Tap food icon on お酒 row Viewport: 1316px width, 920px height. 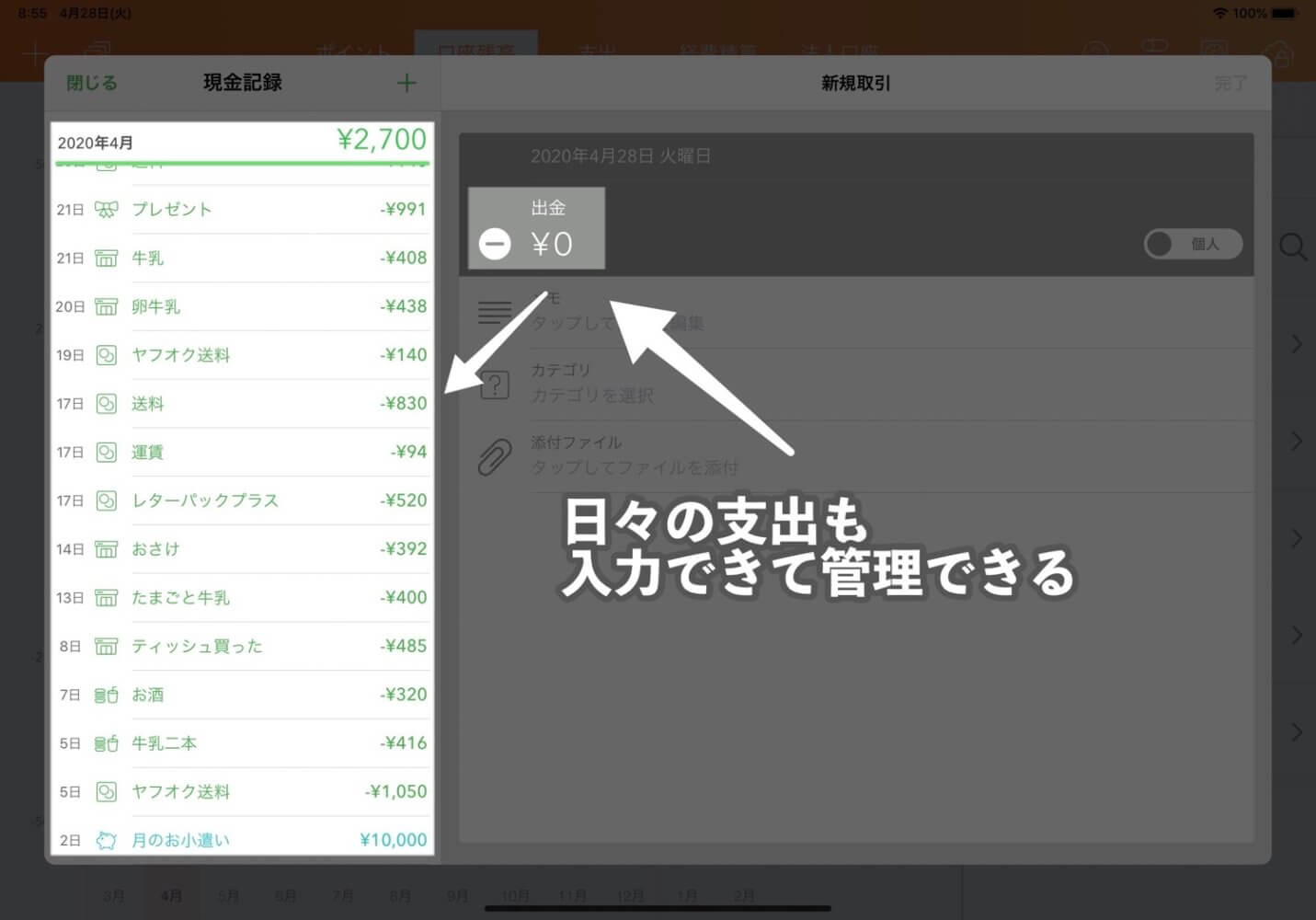[107, 695]
